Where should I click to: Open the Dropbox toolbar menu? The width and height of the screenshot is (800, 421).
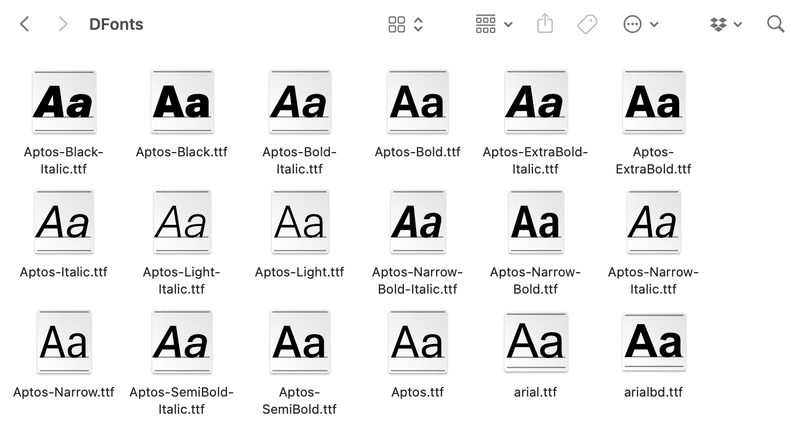coord(726,24)
